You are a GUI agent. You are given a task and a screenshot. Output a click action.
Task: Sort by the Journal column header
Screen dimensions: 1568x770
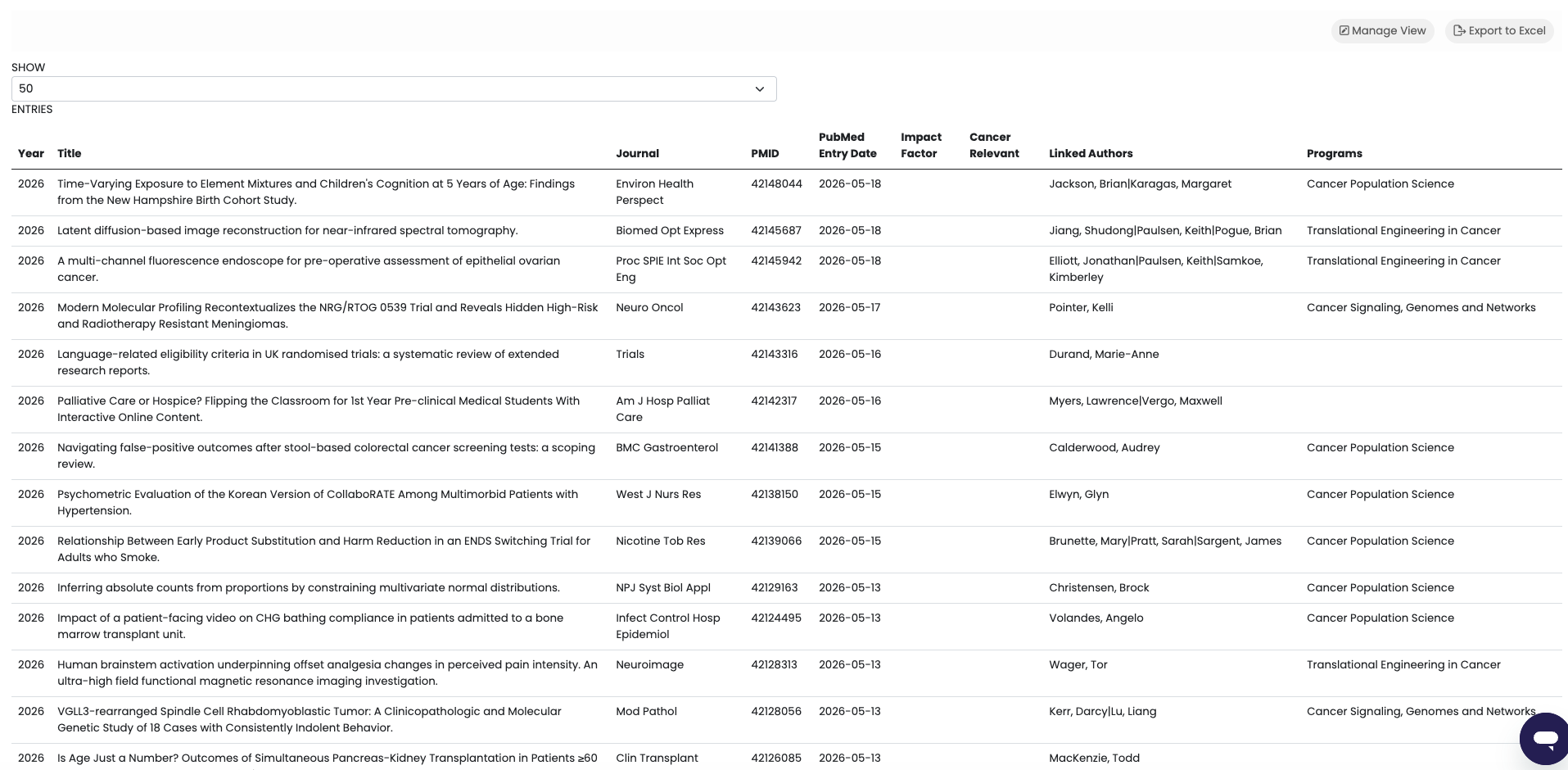point(637,153)
